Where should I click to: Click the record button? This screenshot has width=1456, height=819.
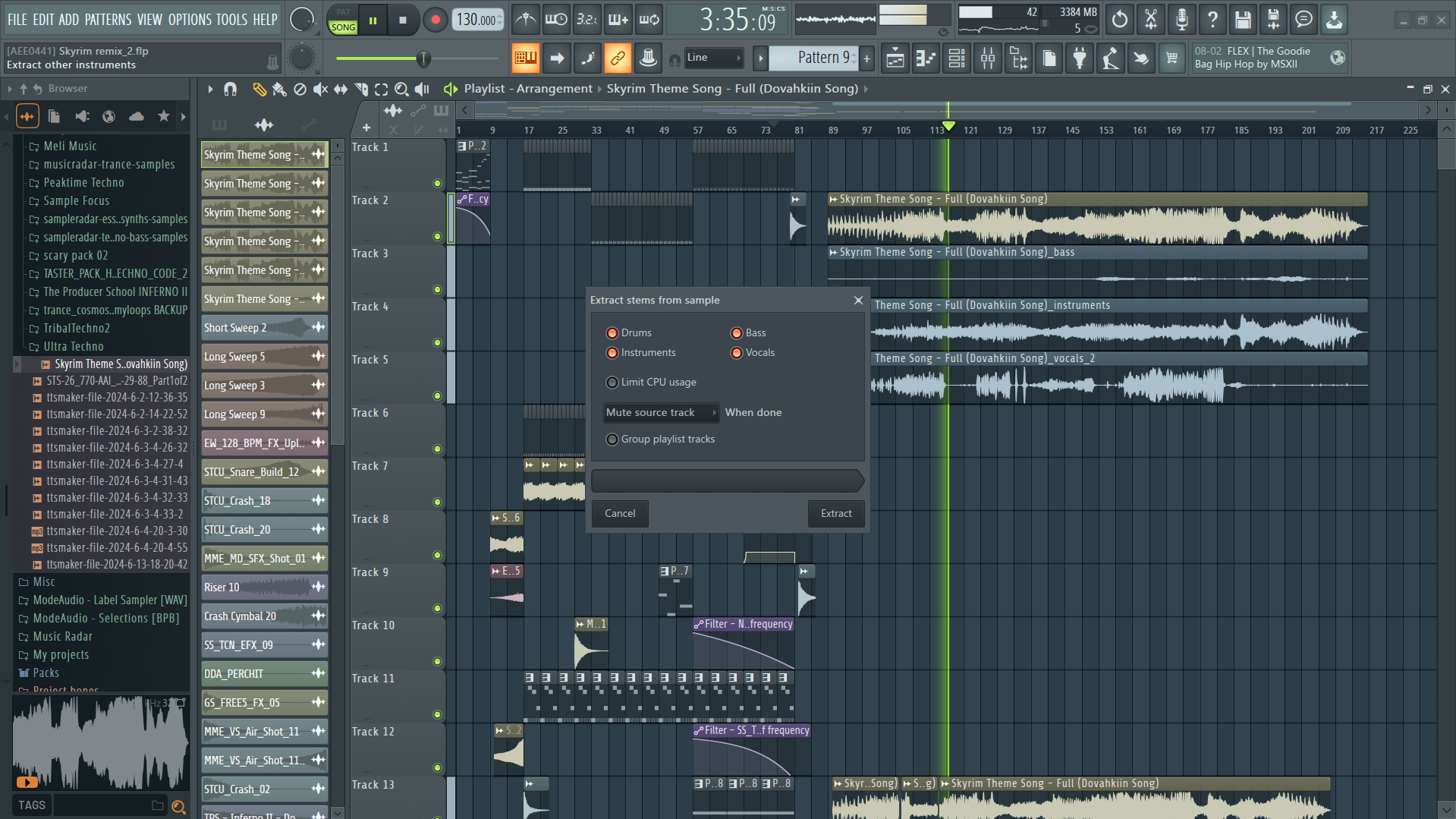click(x=435, y=20)
